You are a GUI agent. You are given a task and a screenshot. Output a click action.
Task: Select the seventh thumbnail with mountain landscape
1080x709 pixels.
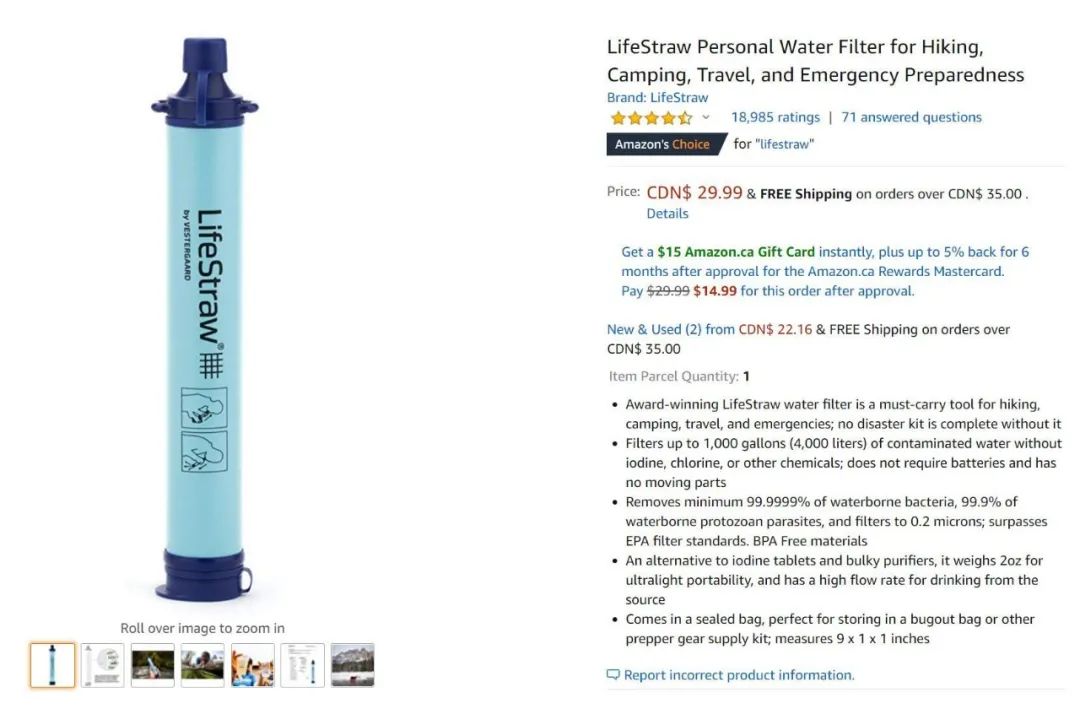(x=353, y=665)
